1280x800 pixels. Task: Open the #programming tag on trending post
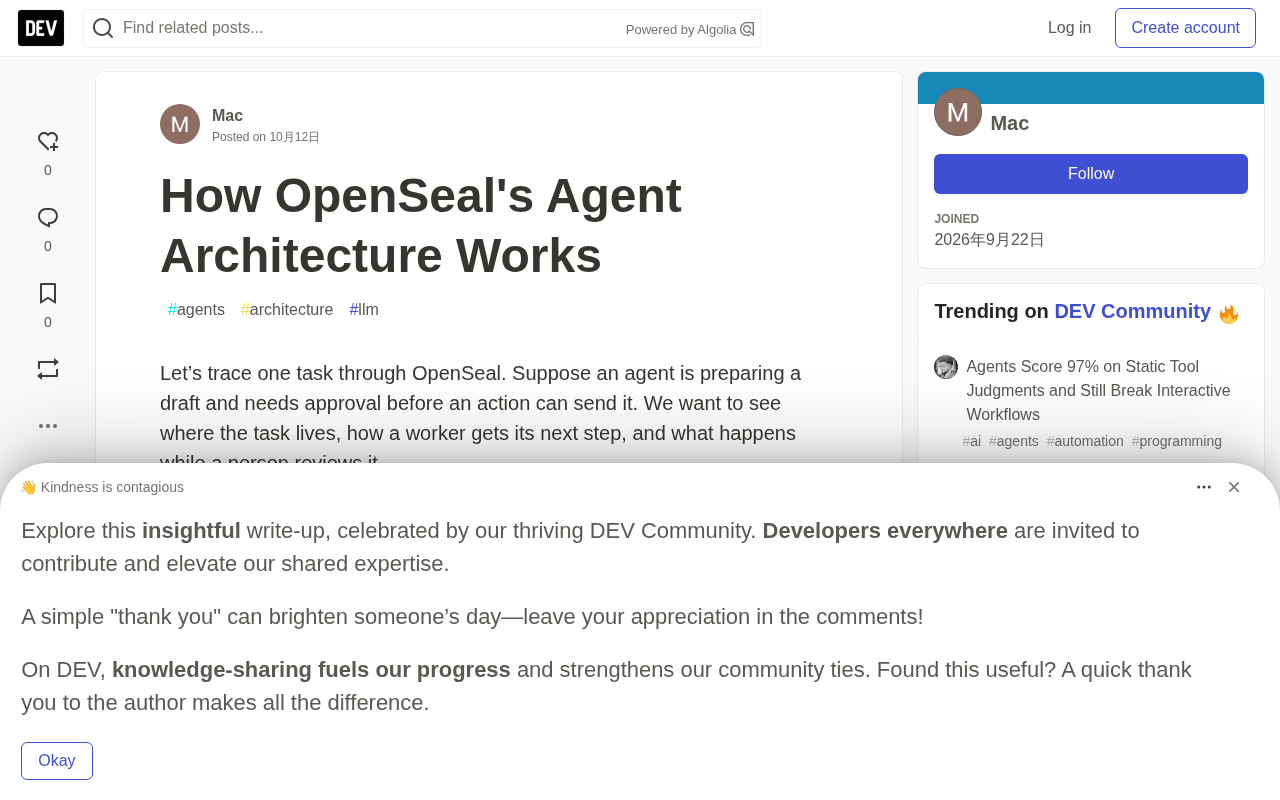coord(1177,441)
